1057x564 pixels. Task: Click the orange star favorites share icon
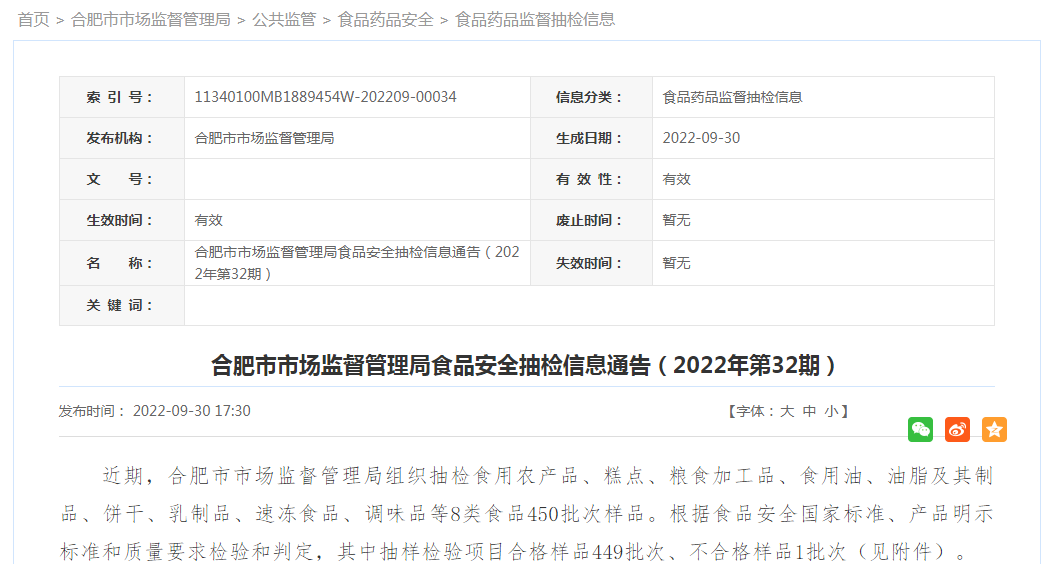(994, 430)
